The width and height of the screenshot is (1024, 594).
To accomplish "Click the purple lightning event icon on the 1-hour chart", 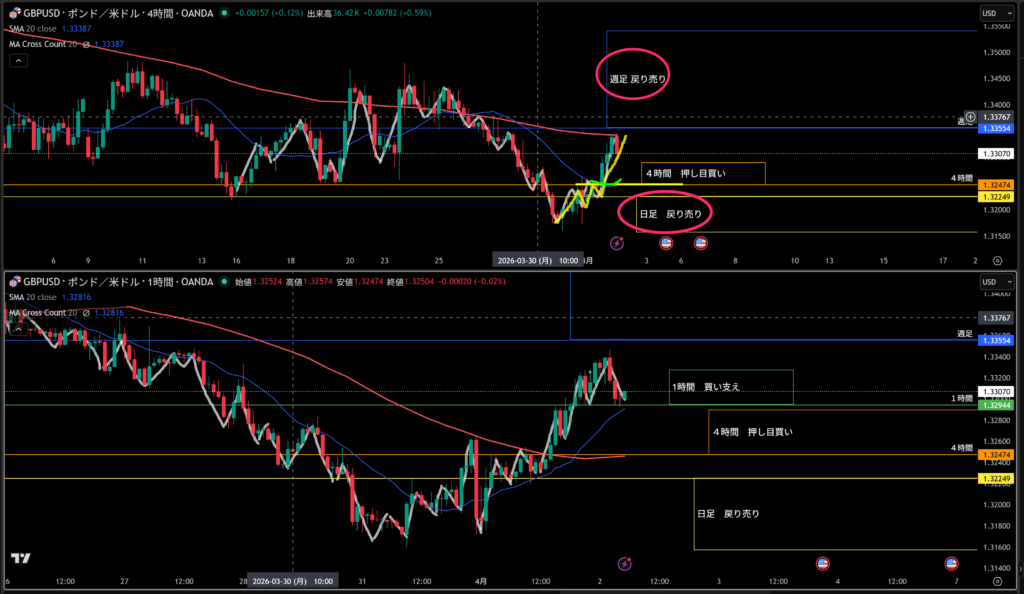I will tap(625, 564).
